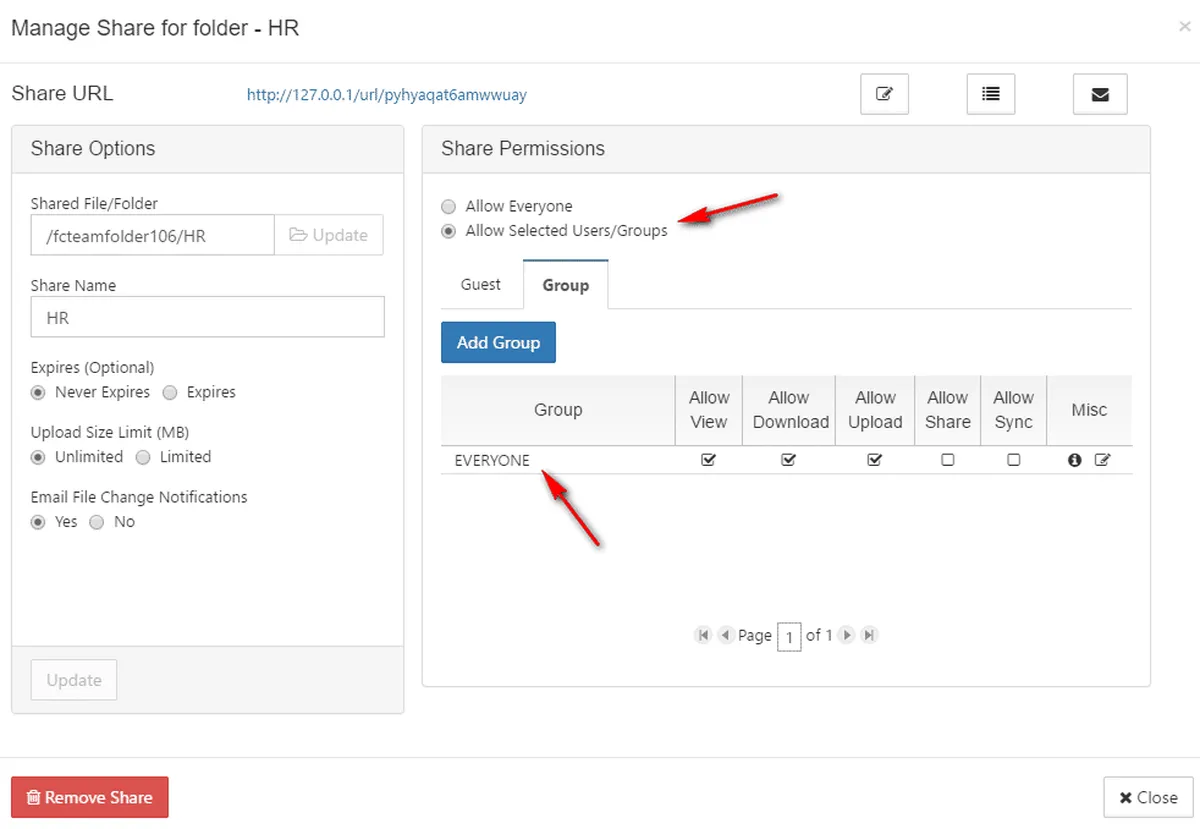Go to first page of groups

(x=703, y=635)
